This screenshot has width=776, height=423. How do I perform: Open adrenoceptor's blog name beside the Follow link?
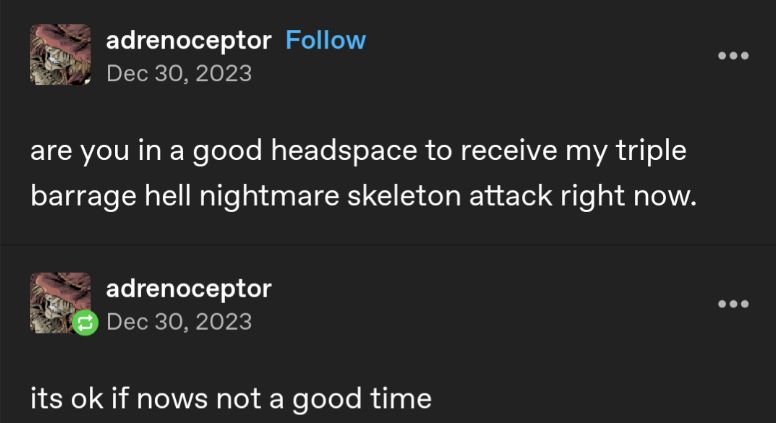point(189,41)
